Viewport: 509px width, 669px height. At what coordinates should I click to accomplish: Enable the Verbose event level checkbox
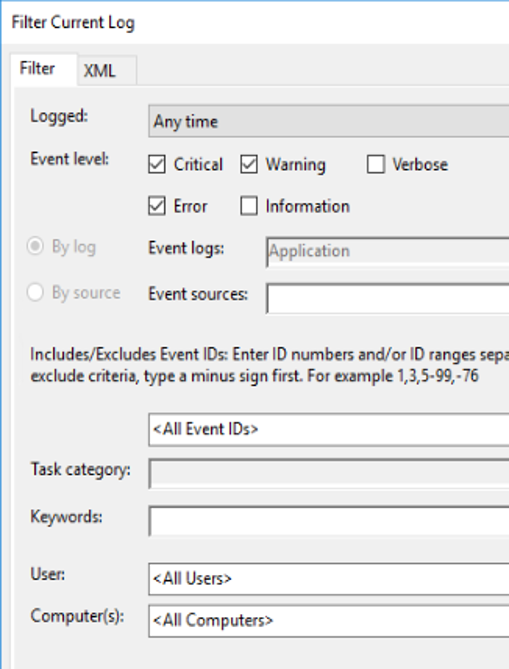tap(375, 164)
